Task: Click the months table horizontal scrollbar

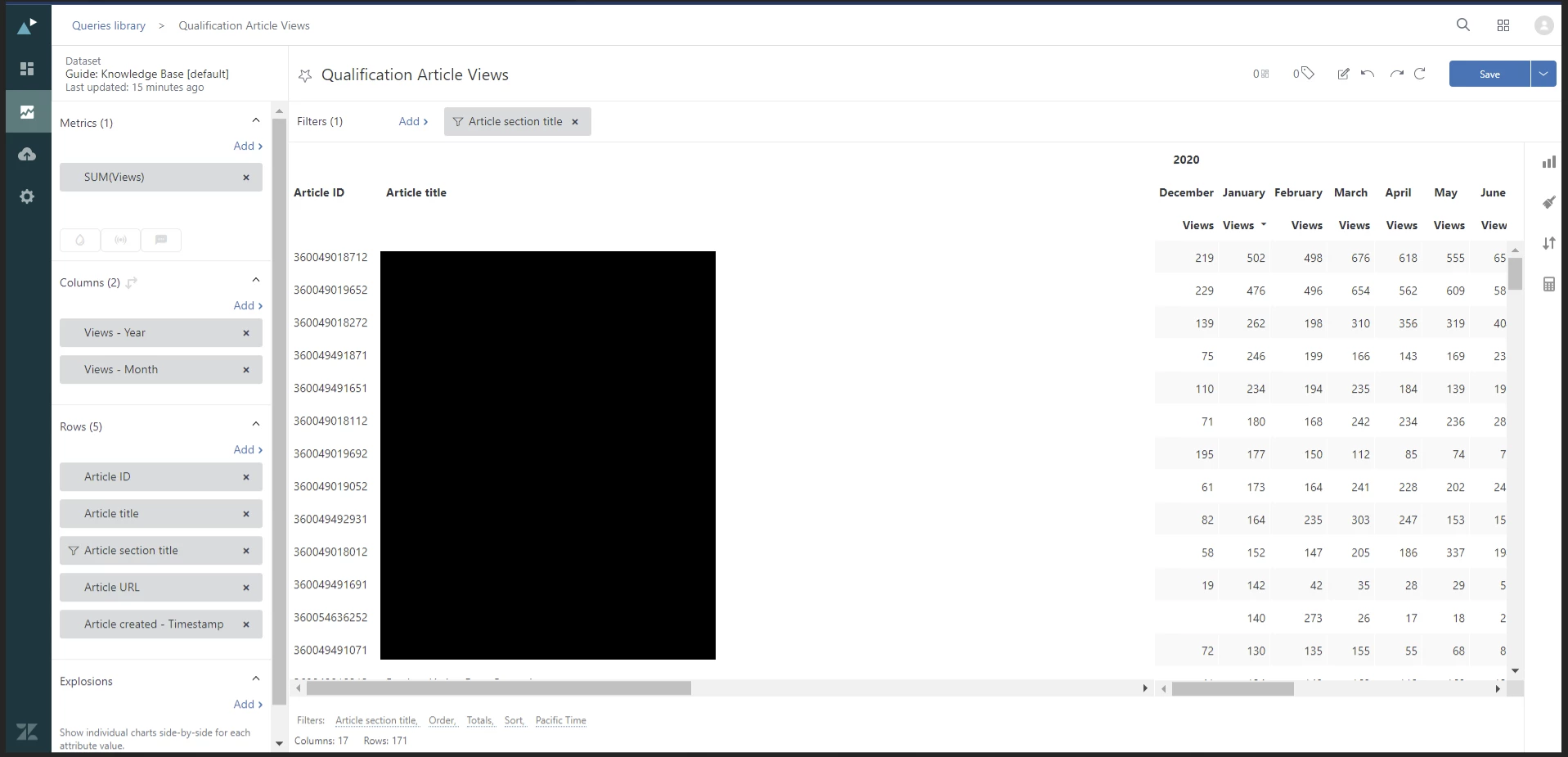Action: click(x=1233, y=689)
